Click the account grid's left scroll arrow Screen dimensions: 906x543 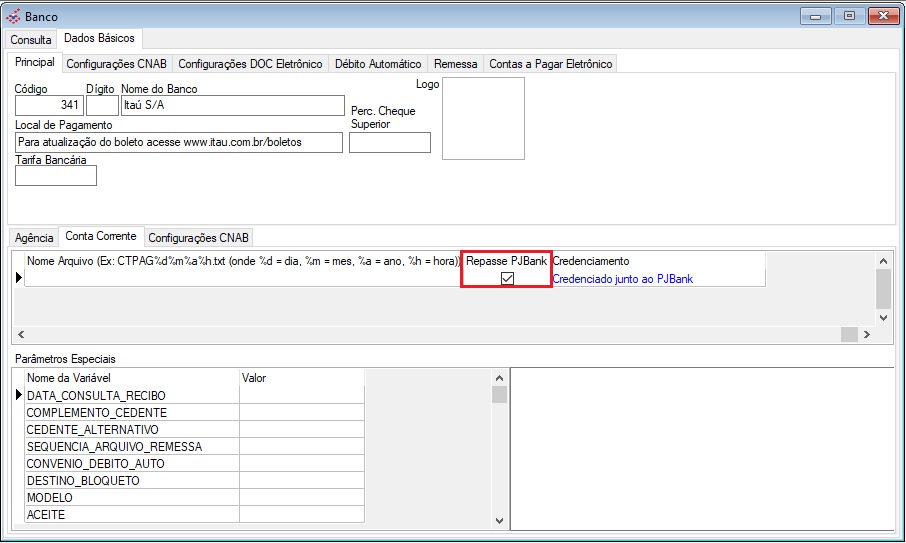(21, 334)
